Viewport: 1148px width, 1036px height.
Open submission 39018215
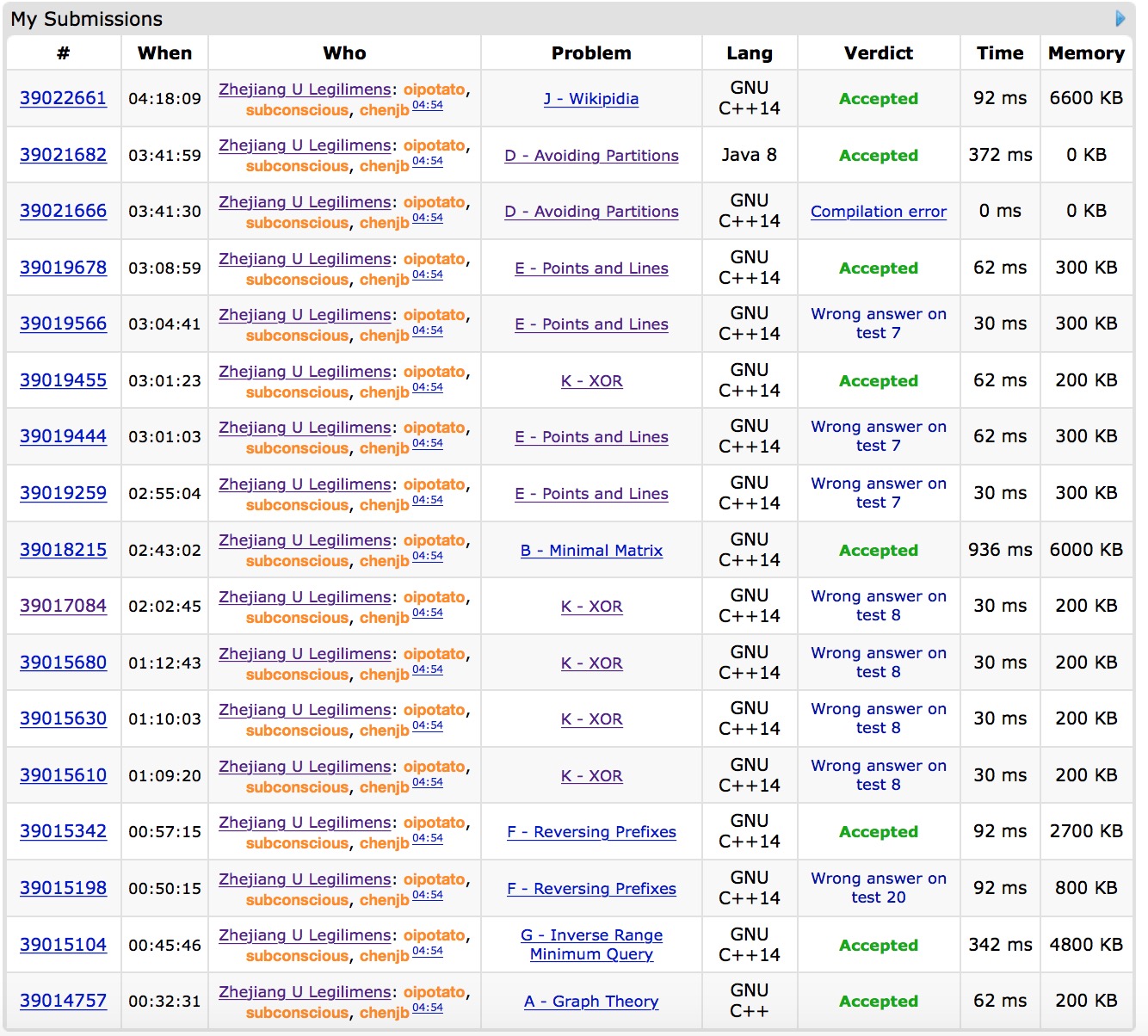click(63, 550)
